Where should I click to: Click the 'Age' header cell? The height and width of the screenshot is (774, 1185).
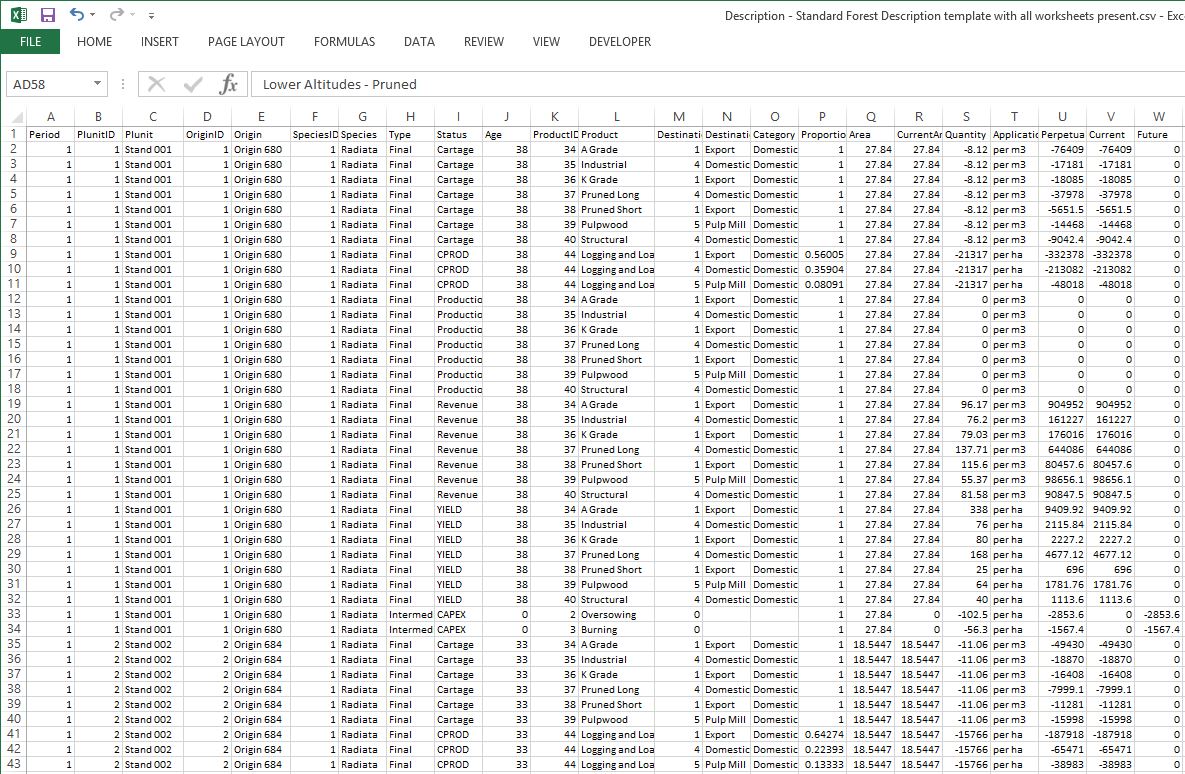click(506, 135)
